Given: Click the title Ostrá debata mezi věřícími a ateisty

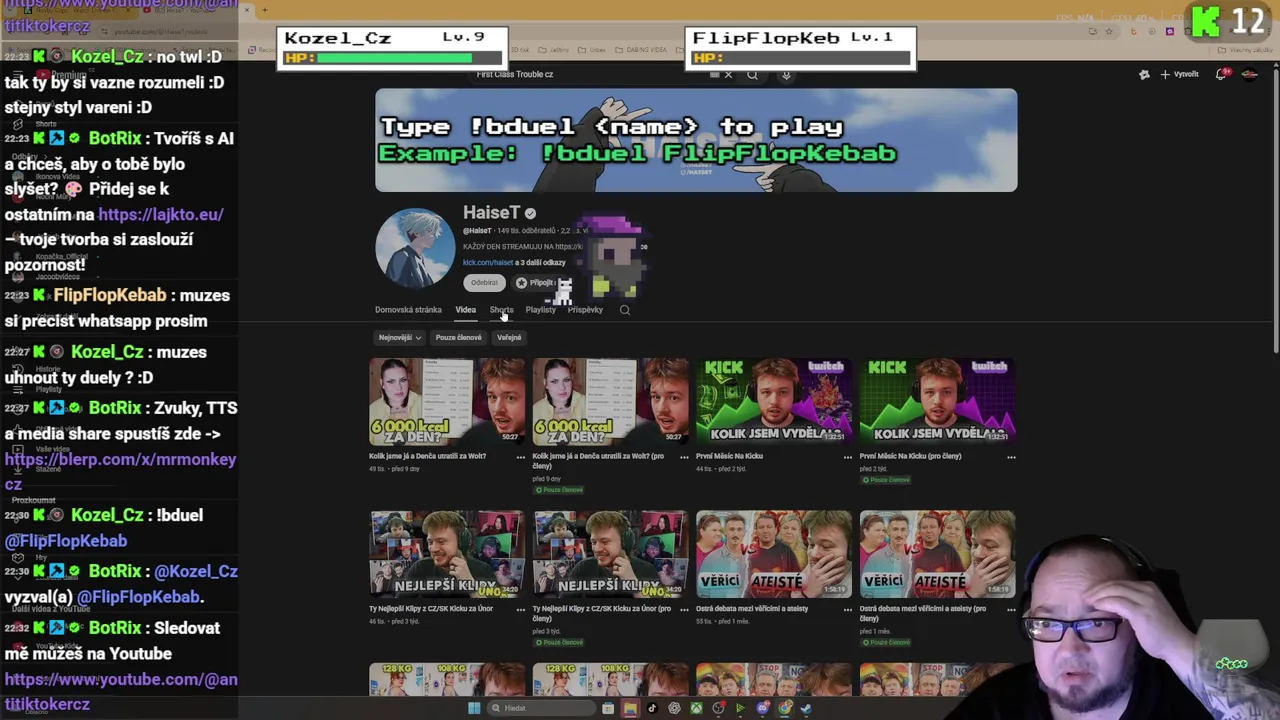Looking at the screenshot, I should pyautogui.click(x=752, y=608).
